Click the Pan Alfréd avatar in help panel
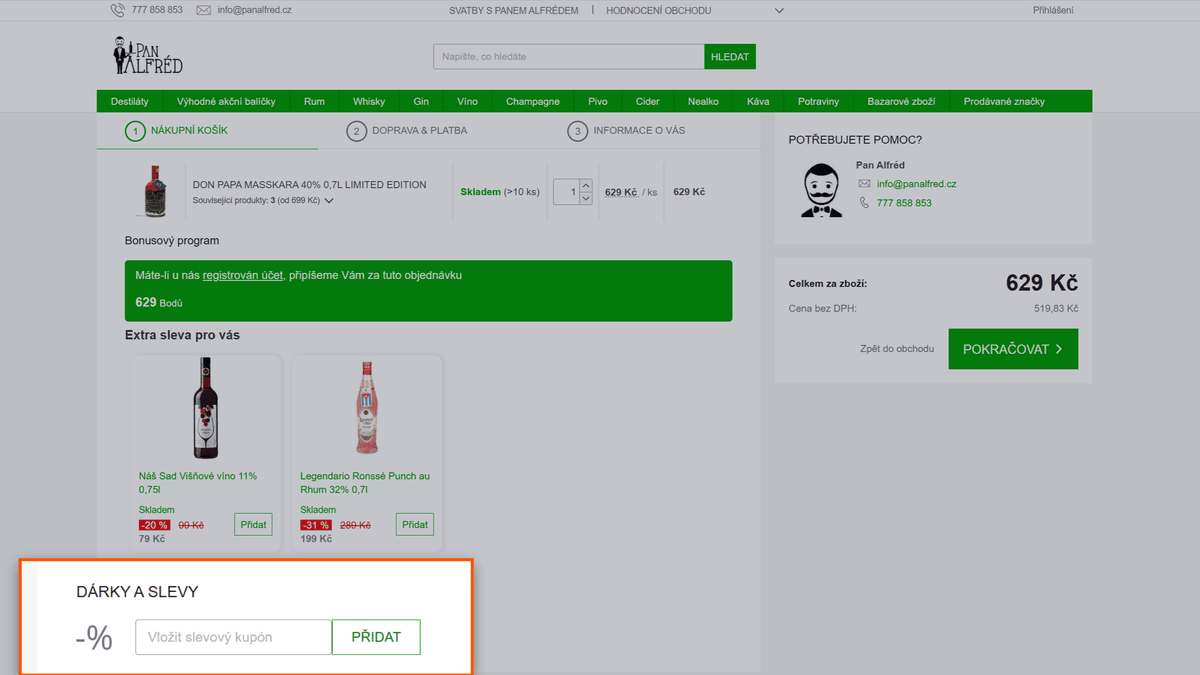Screen dimensions: 1200x675 pos(821,190)
